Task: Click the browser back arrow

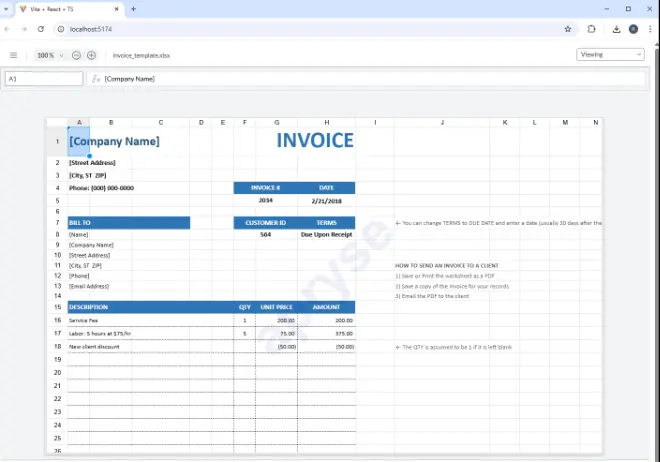Action: (8, 29)
